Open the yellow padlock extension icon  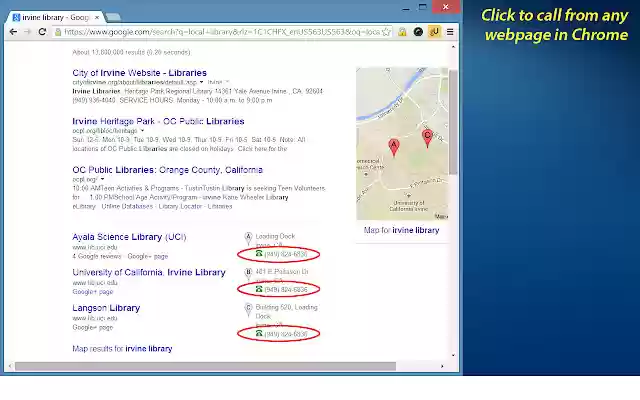[x=402, y=32]
